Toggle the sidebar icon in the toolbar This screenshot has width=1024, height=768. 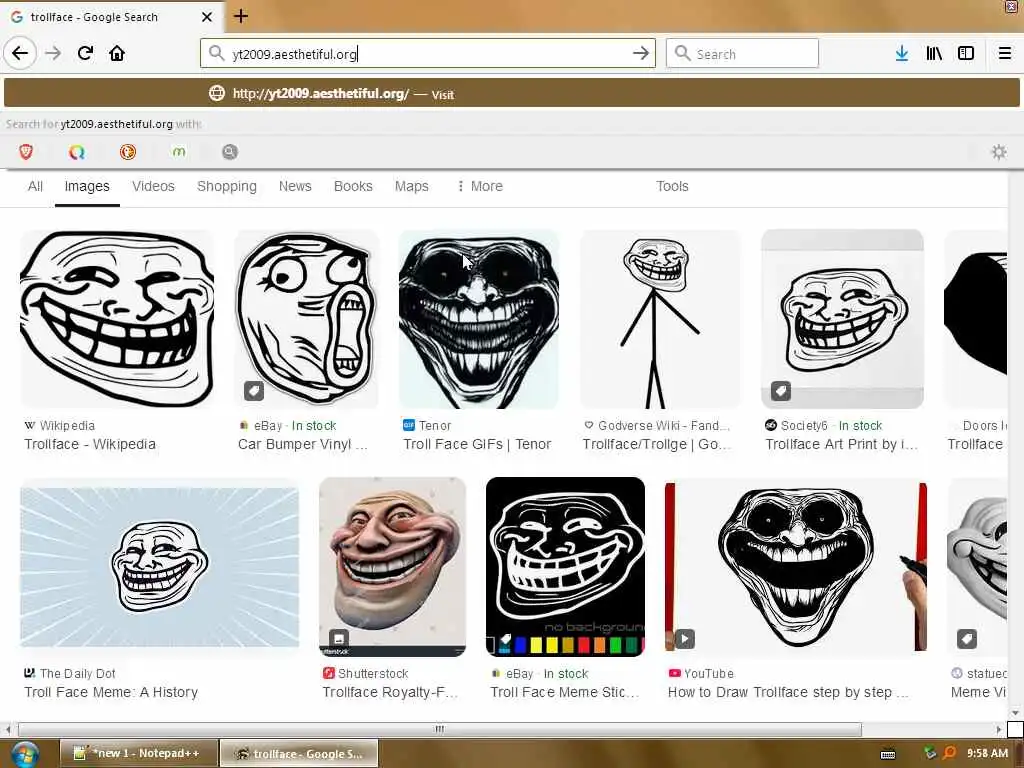point(966,53)
